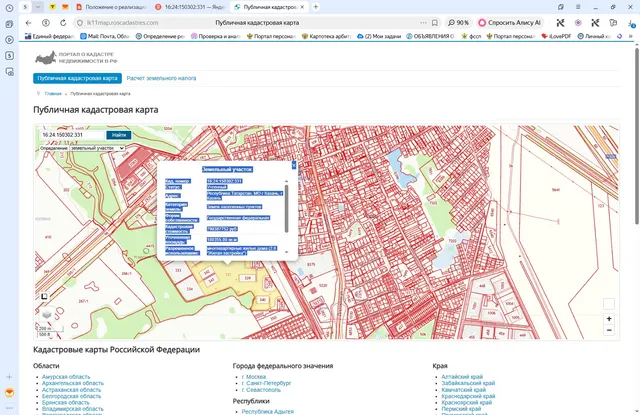640x415 pixels.
Task: Zoom in the map with plus
Action: pos(609,319)
